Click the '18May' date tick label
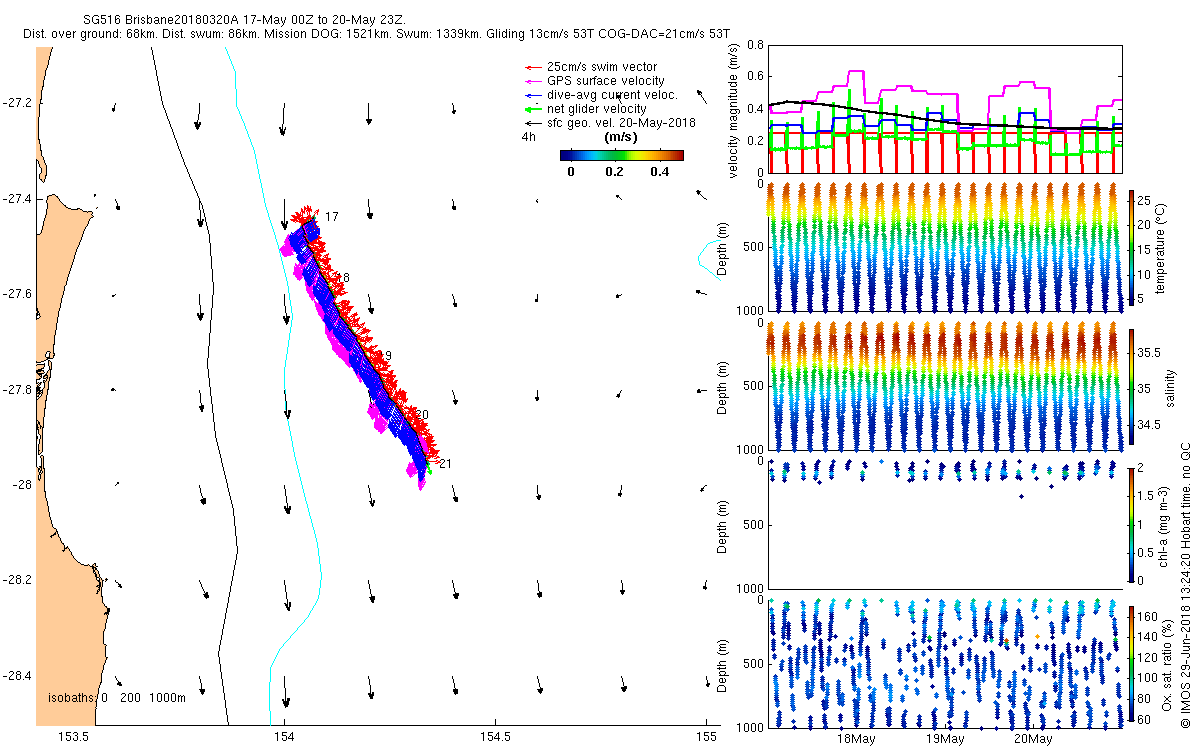Viewport: 1200px width, 750px height. click(x=855, y=740)
